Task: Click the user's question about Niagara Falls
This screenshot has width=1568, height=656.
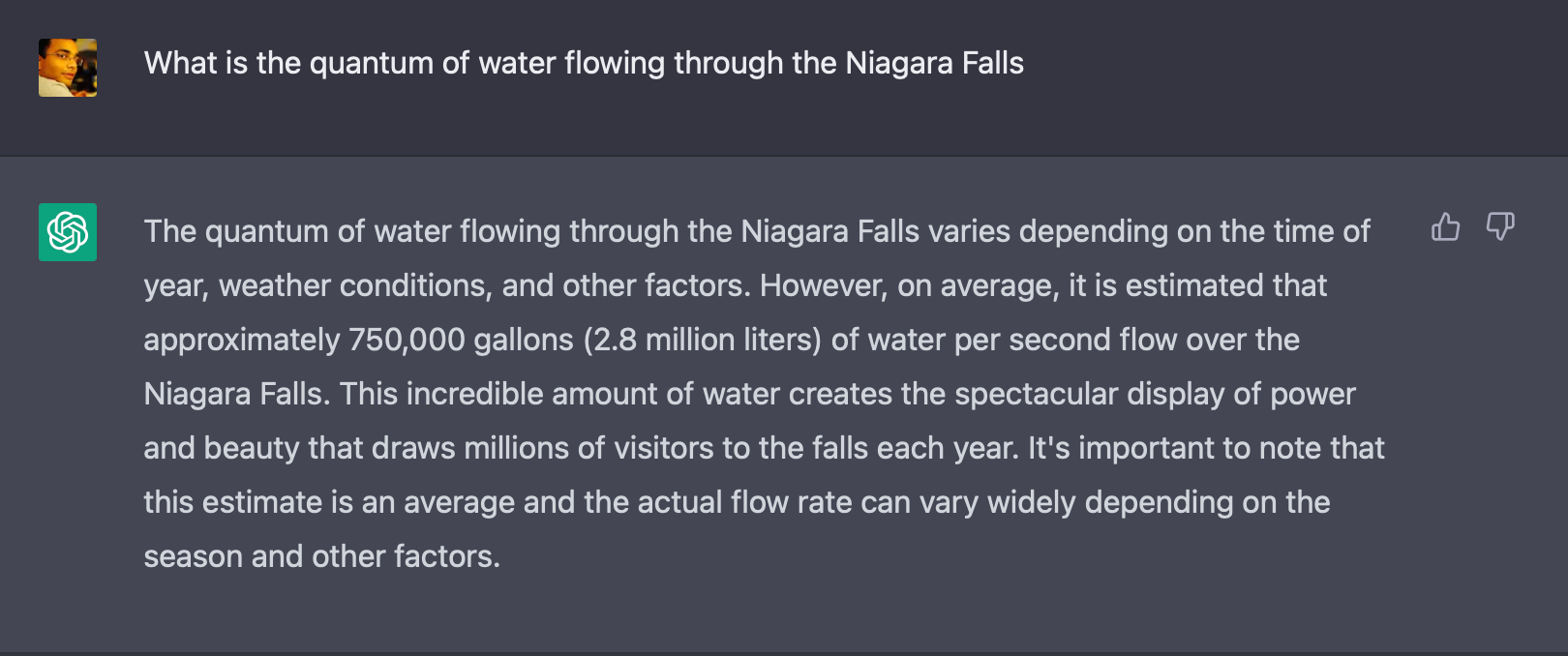Action: coord(584,63)
